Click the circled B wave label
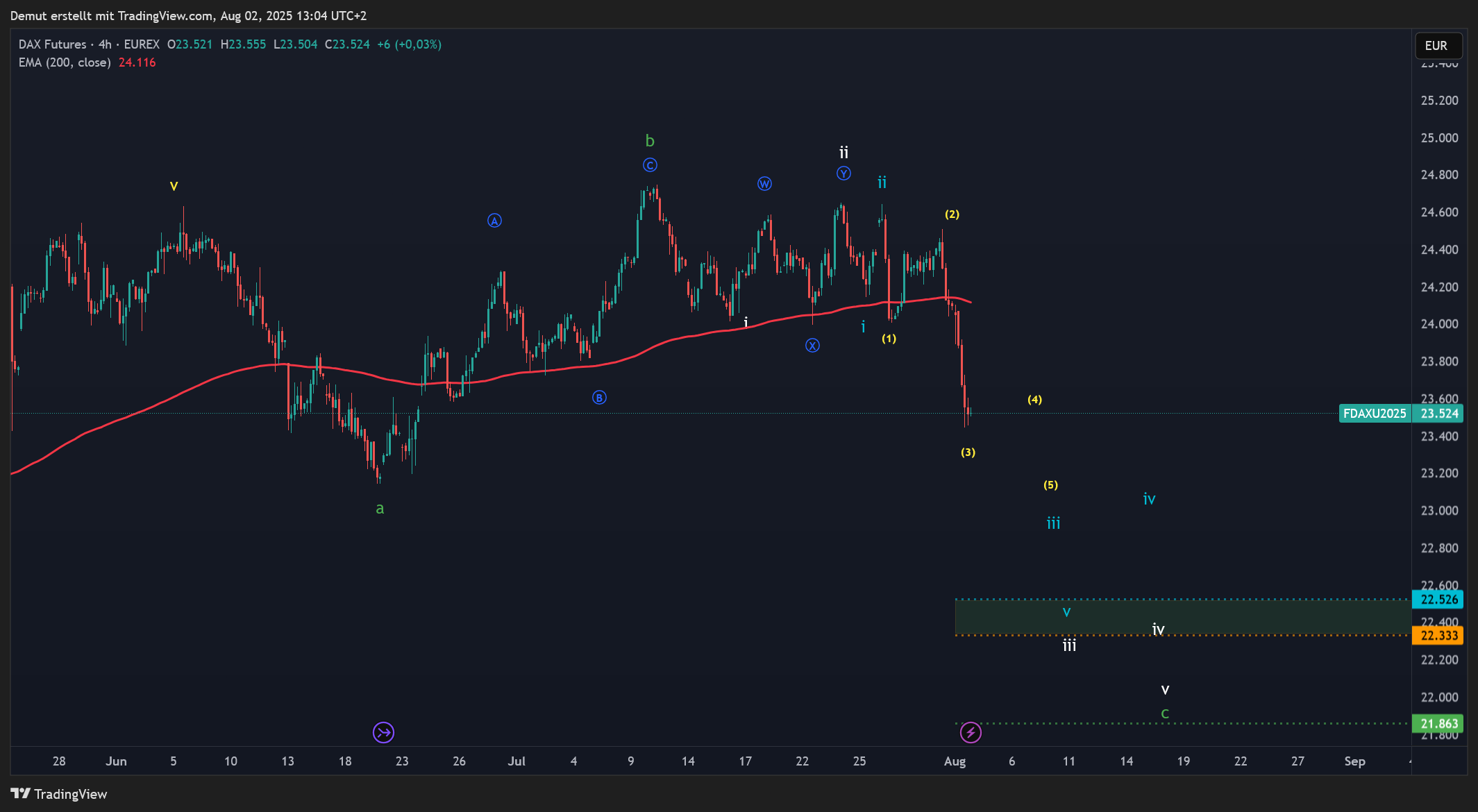1478x812 pixels. coord(599,398)
